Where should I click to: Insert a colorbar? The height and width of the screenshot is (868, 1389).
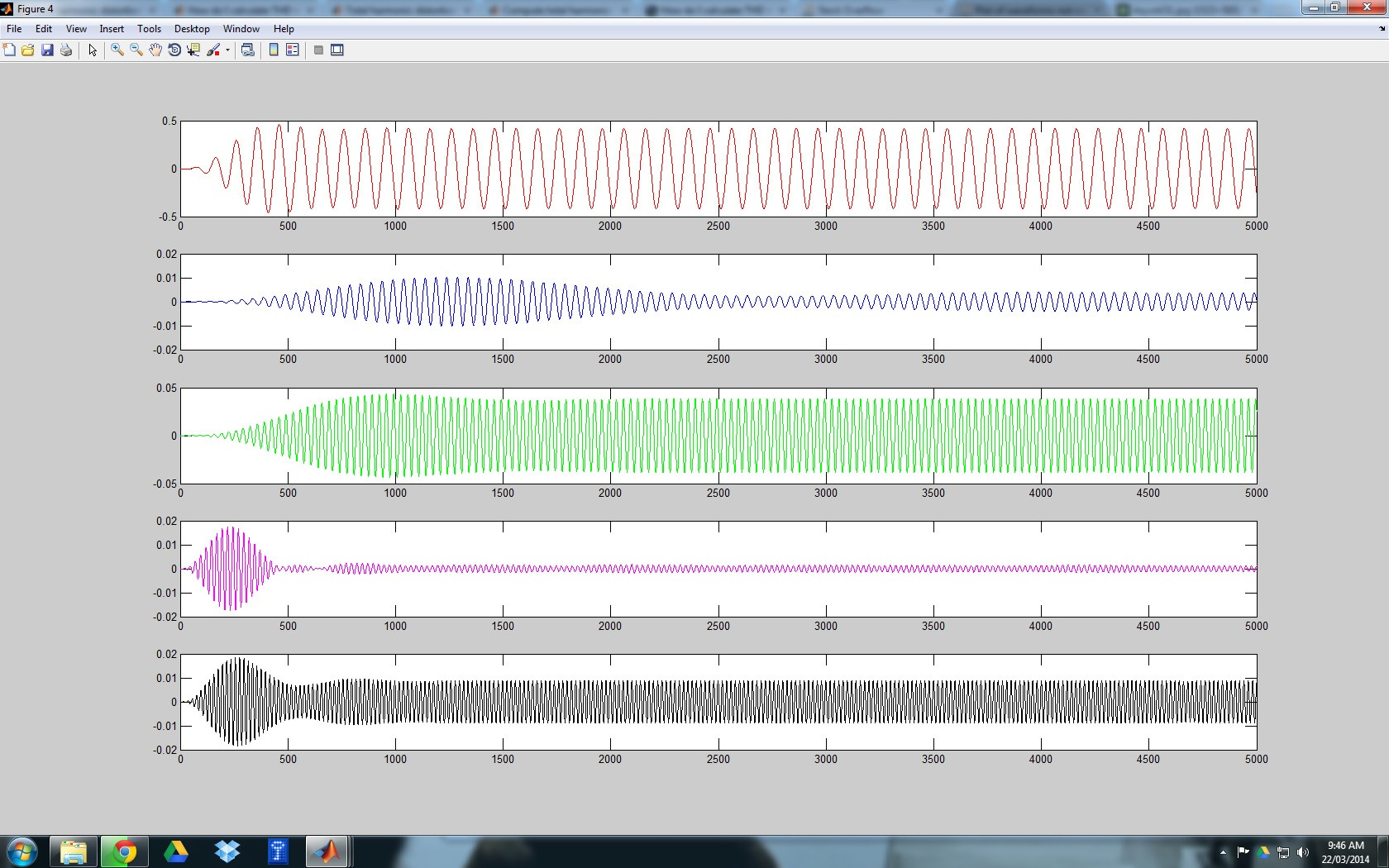click(273, 50)
